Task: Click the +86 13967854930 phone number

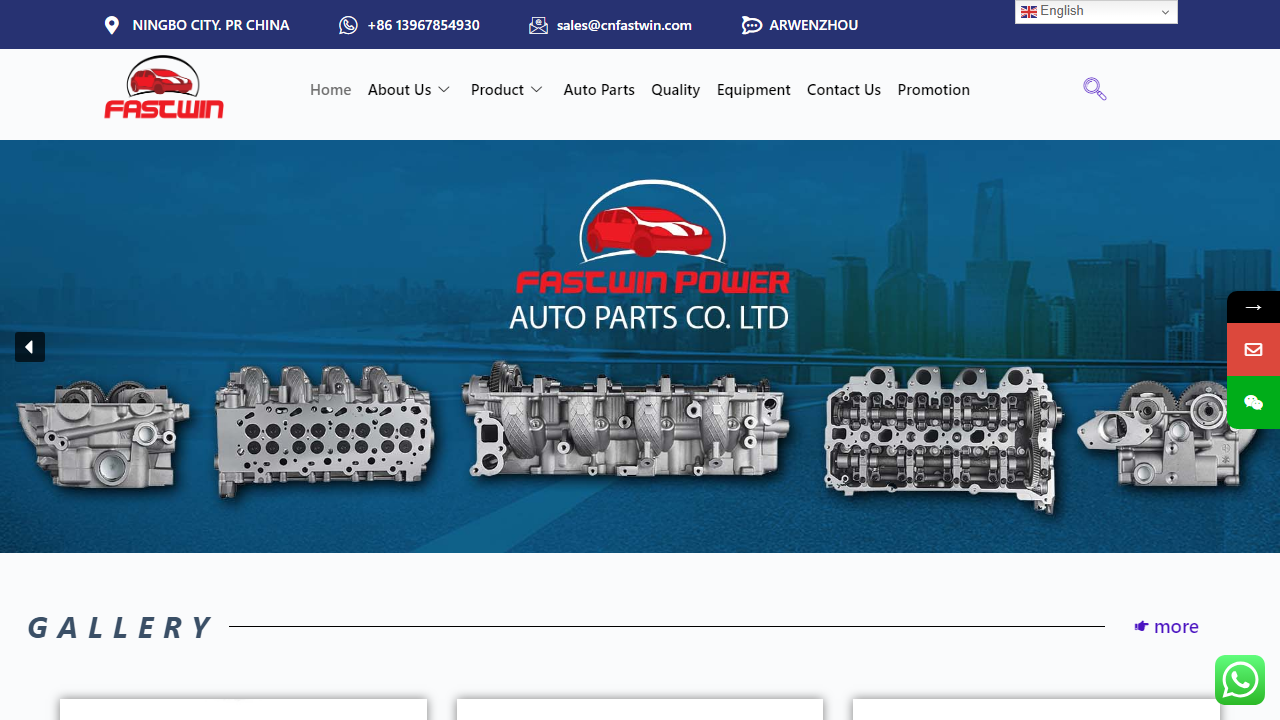Action: [x=424, y=25]
